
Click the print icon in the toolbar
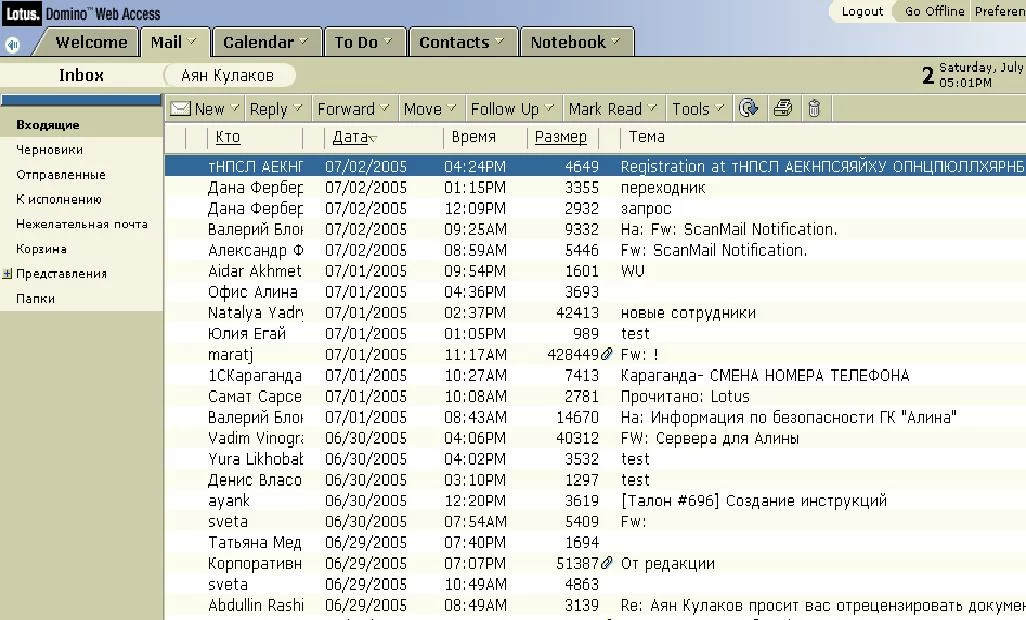click(783, 109)
